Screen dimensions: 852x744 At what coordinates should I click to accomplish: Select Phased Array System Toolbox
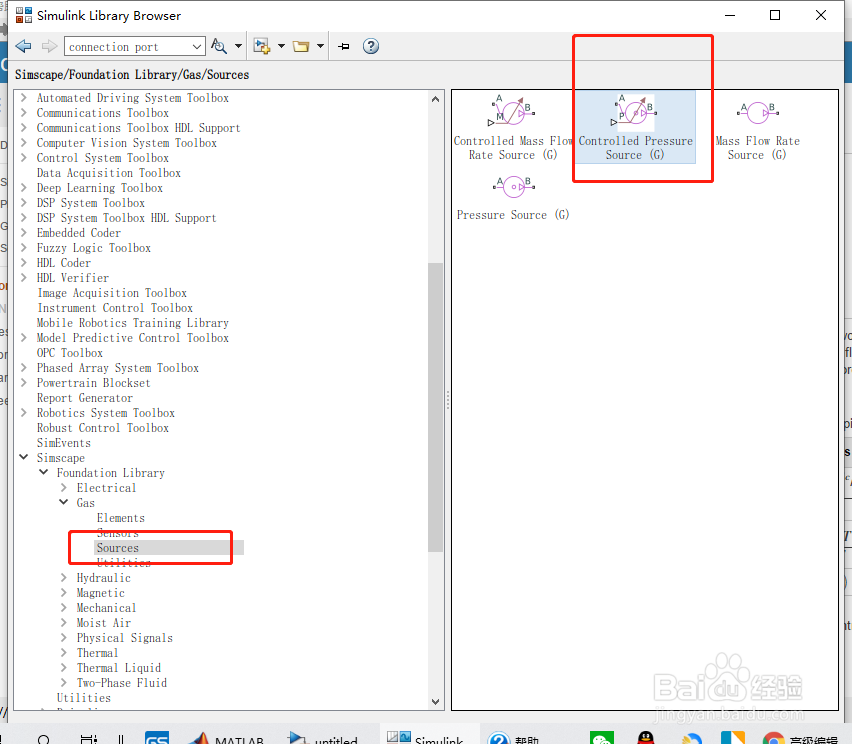point(118,368)
